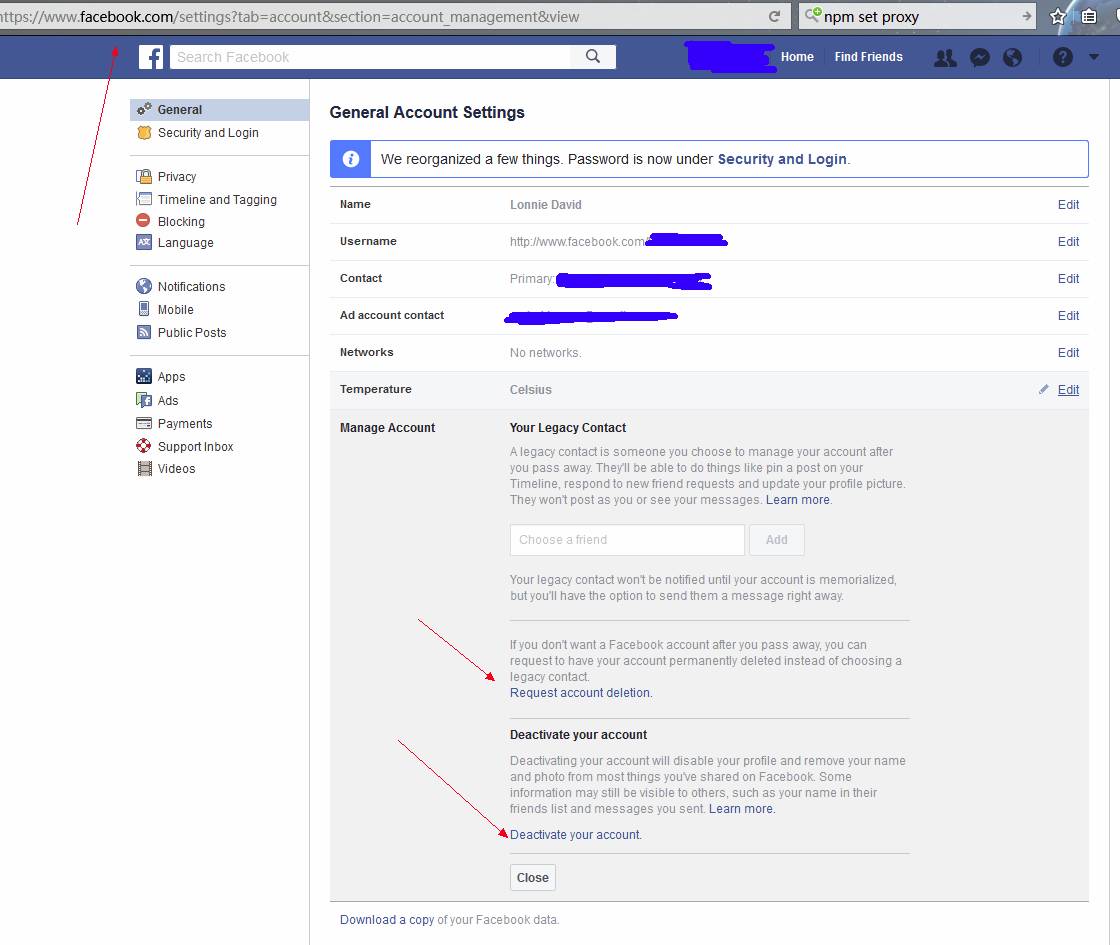Expand the account dropdown arrow in top bar
1120x945 pixels.
pos(1094,57)
